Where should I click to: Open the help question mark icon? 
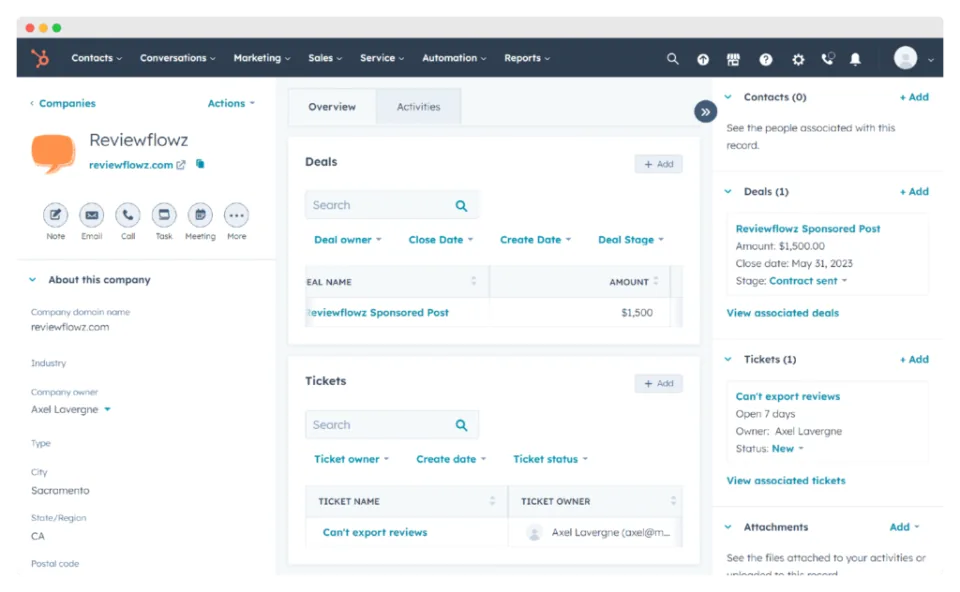[x=765, y=59]
